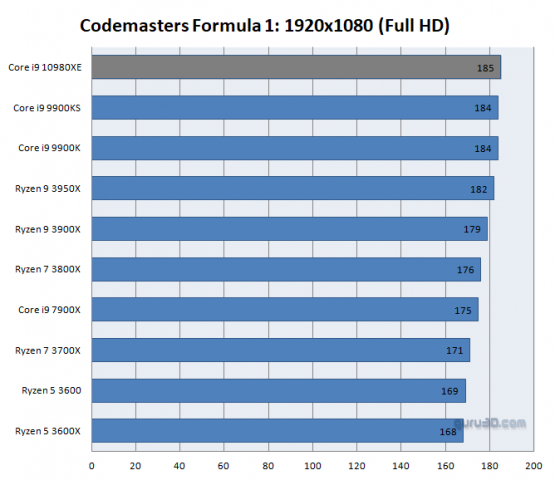The image size is (555, 480).
Task: Click the value 179 data label
Action: pyautogui.click(x=472, y=230)
